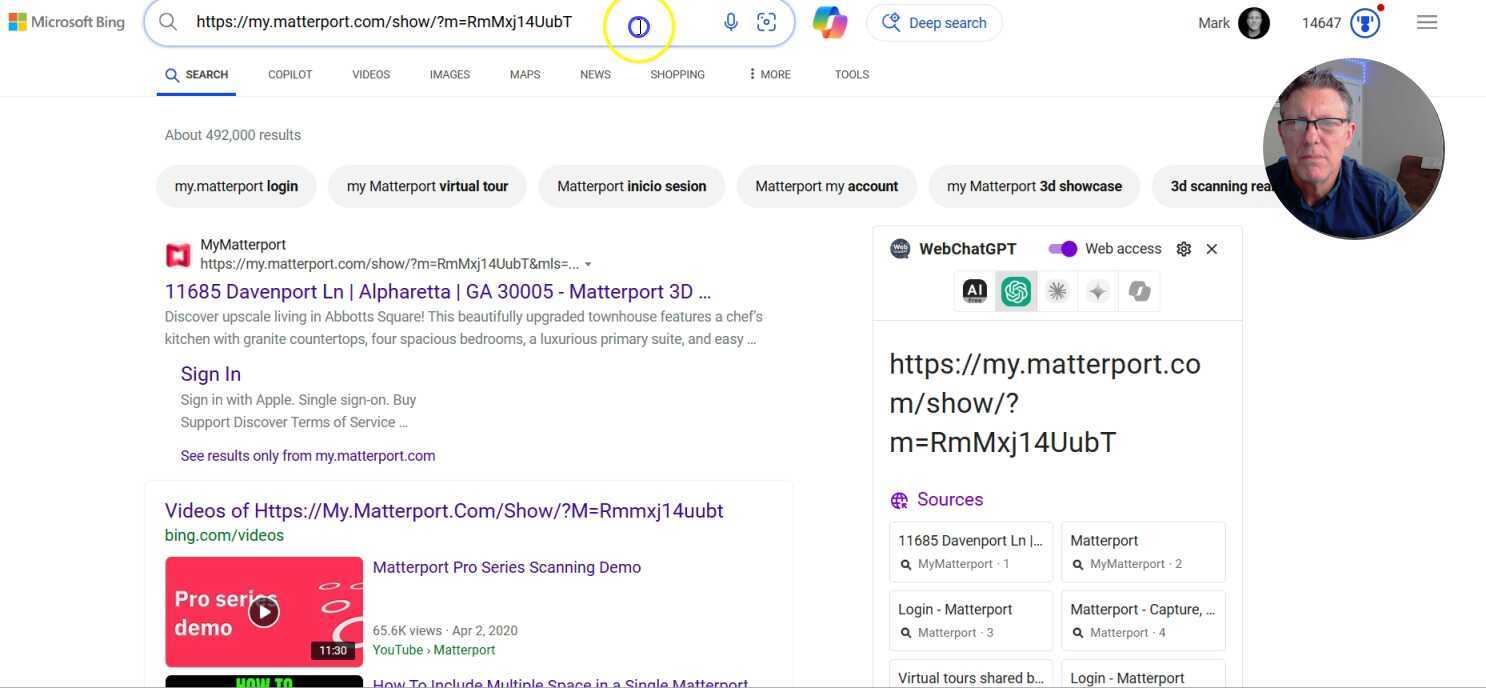
Task: Select the Gemini sparkle model icon
Action: tap(1098, 291)
